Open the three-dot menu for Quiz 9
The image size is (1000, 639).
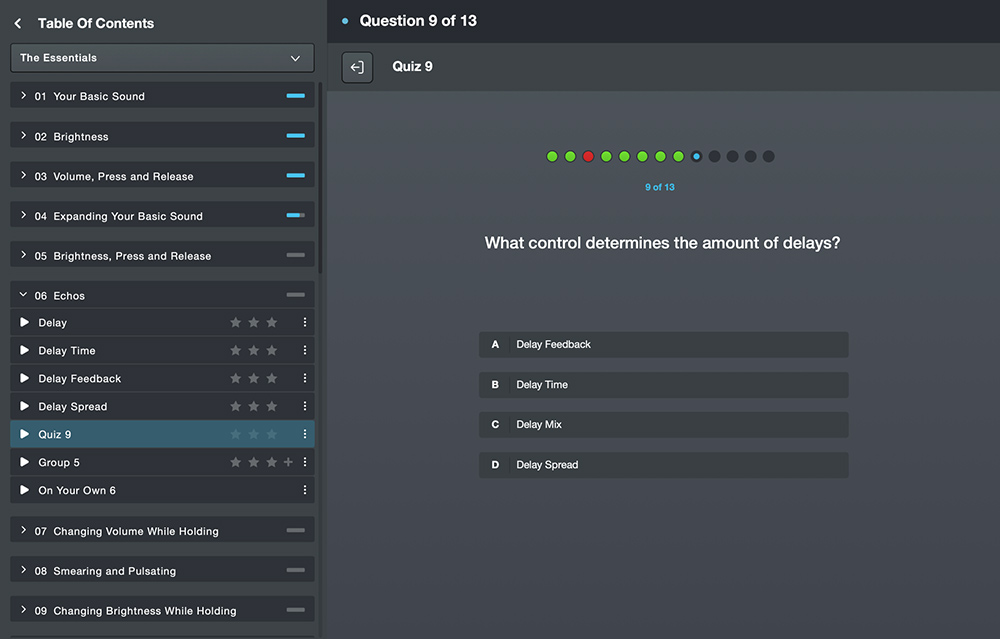(305, 434)
